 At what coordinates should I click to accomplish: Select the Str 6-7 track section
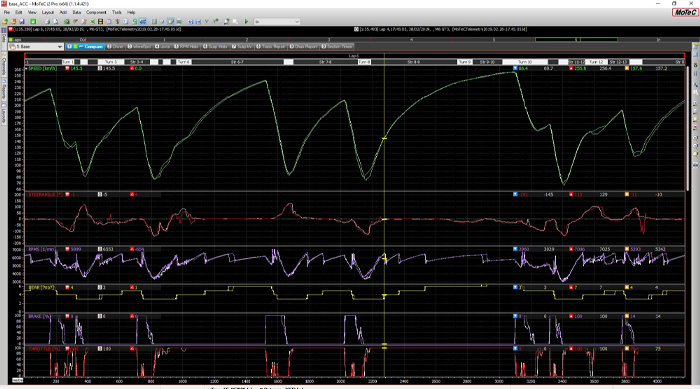(x=237, y=62)
